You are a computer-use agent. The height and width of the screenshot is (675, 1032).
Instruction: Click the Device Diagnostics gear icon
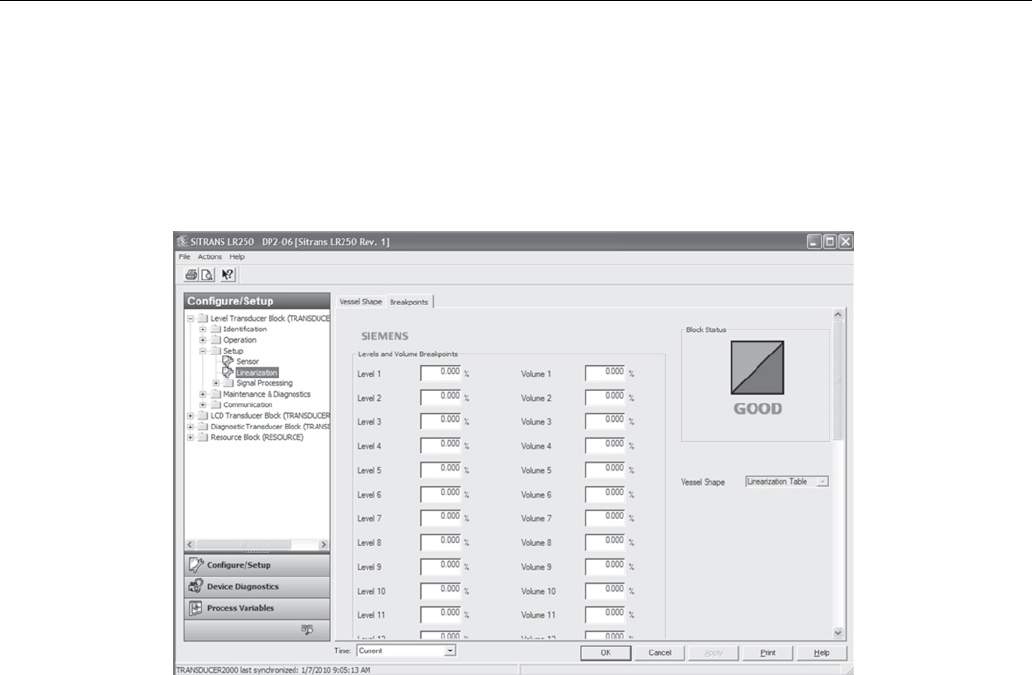pyautogui.click(x=196, y=586)
